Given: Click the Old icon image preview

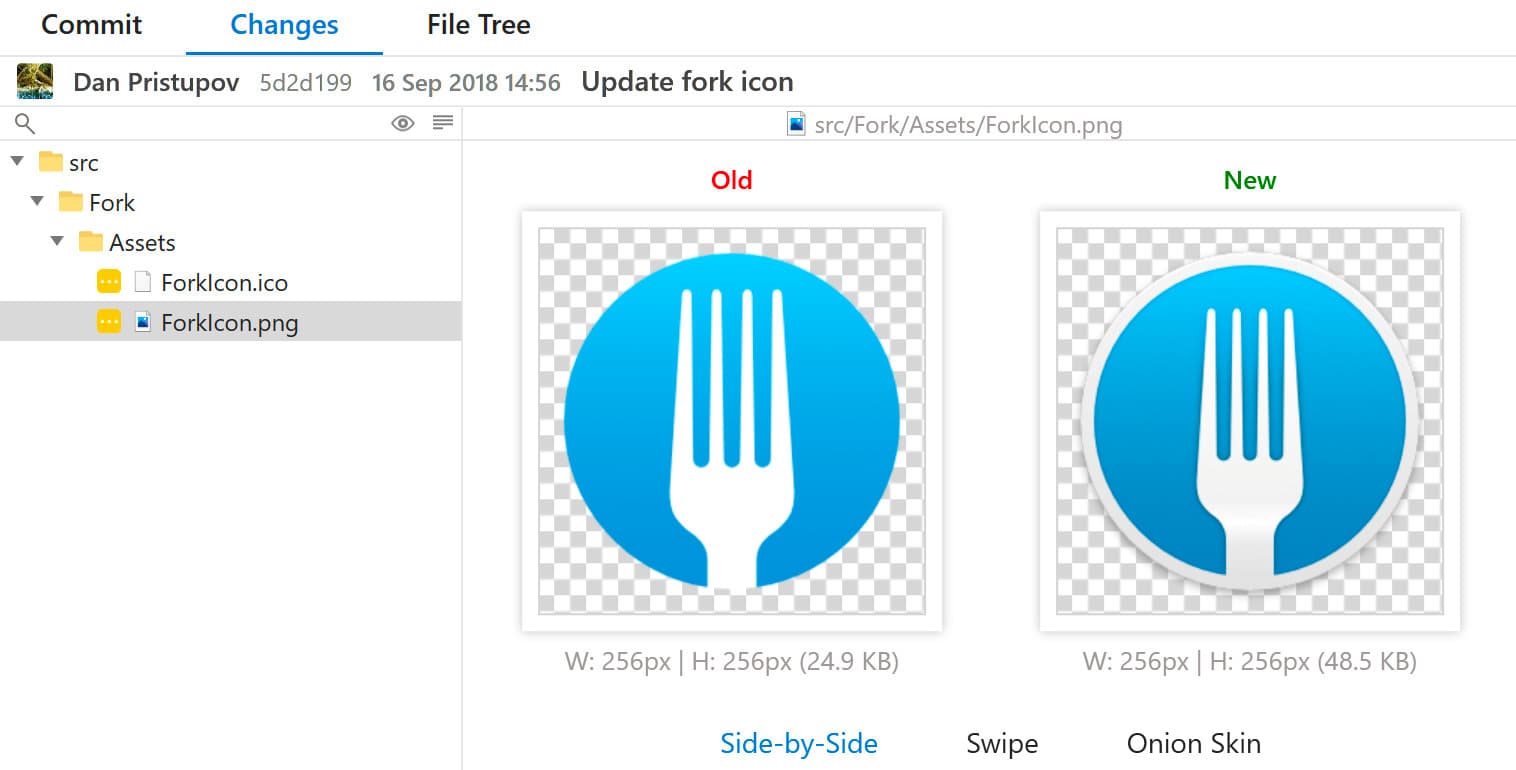Looking at the screenshot, I should [731, 419].
